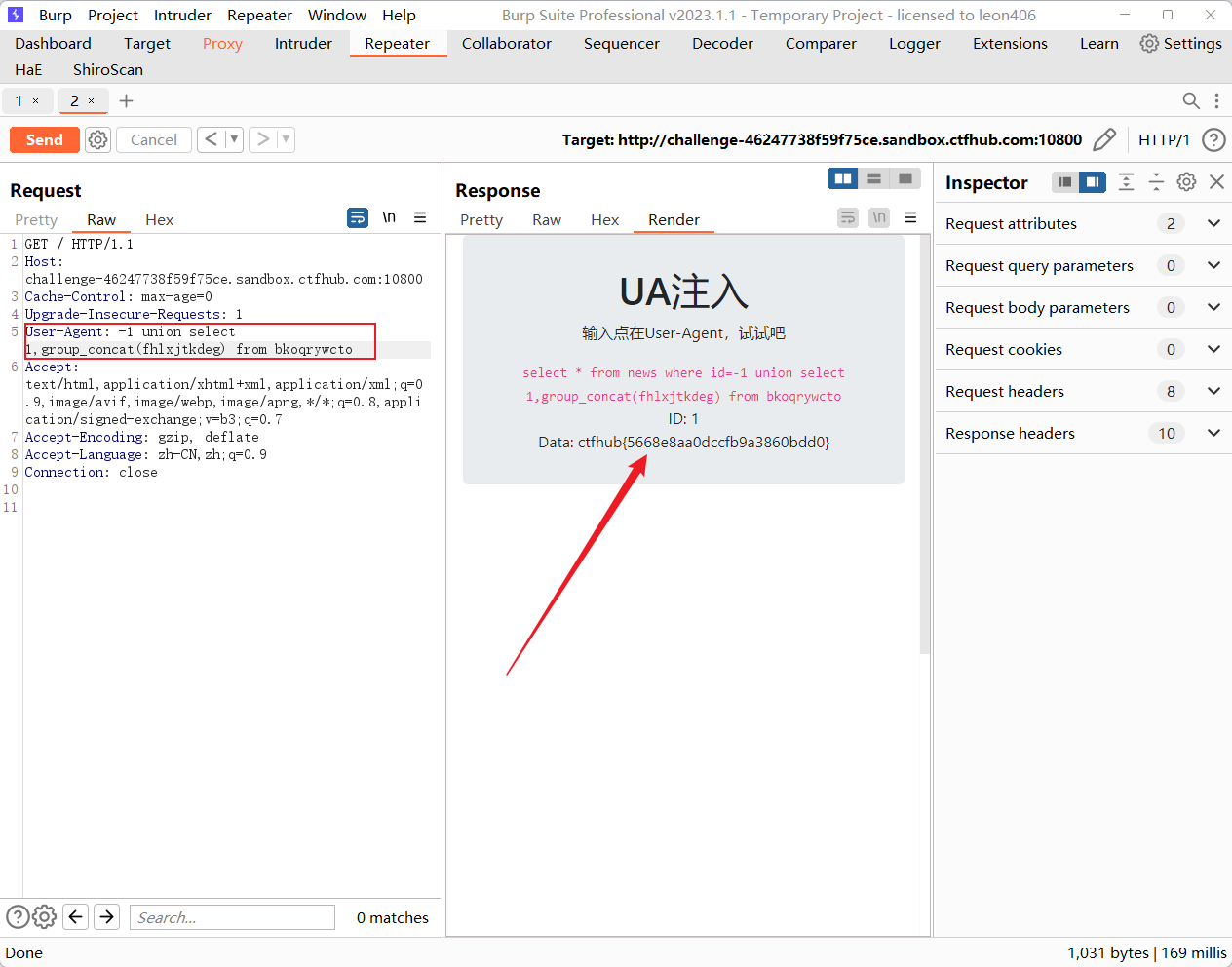Open search help question icon

tap(18, 916)
